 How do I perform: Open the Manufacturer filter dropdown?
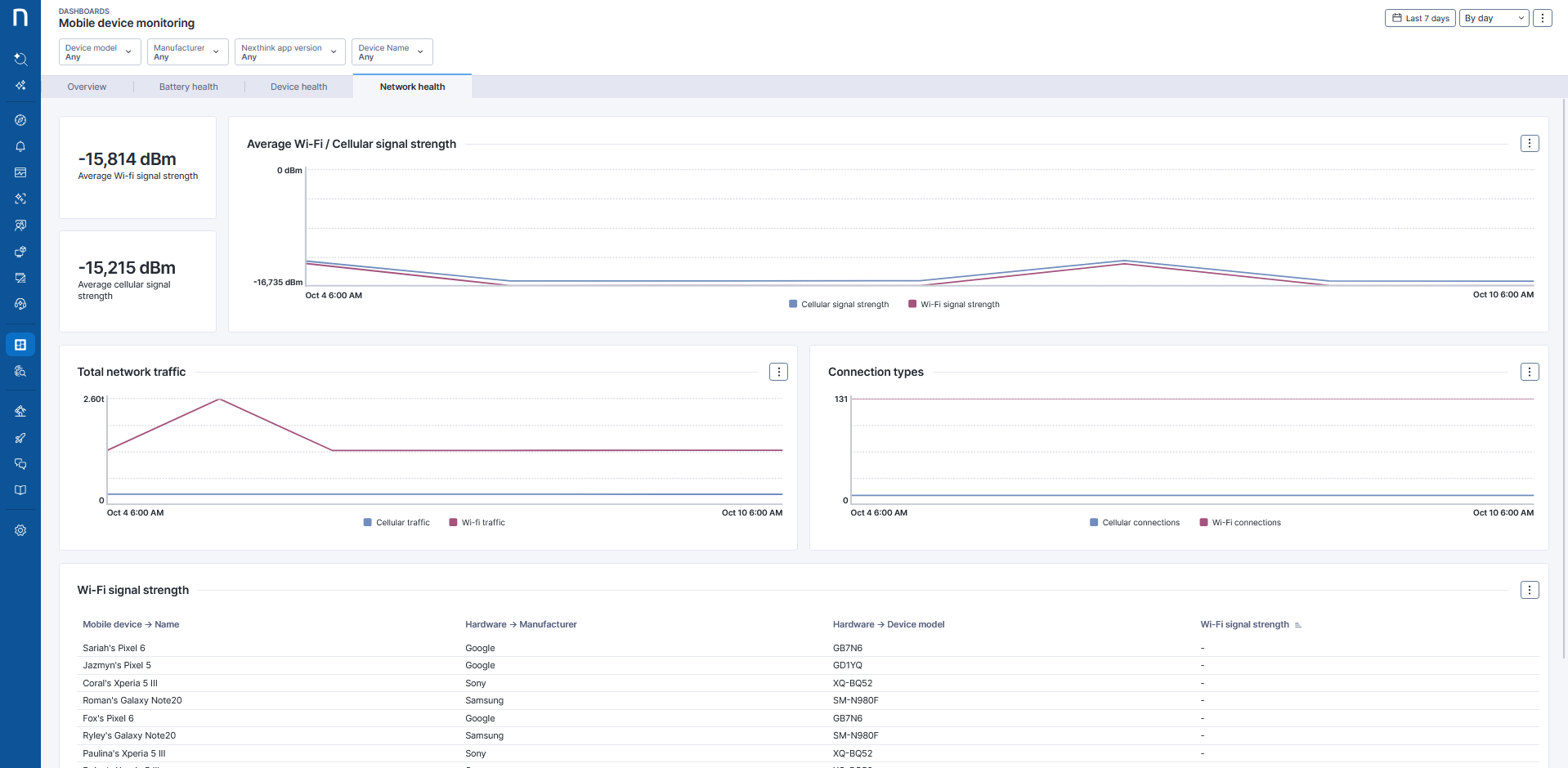point(187,52)
